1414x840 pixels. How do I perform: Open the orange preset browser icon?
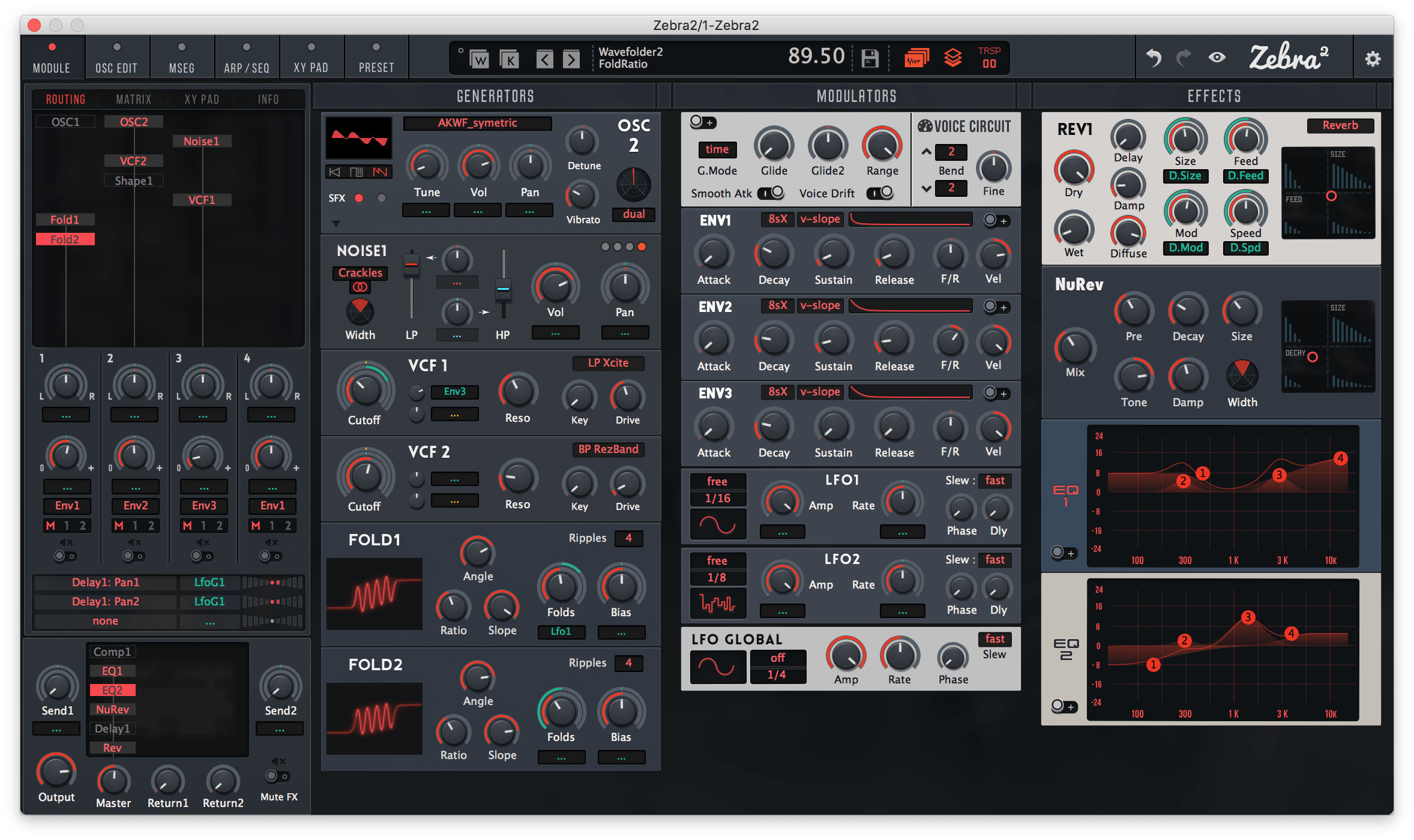pos(916,58)
